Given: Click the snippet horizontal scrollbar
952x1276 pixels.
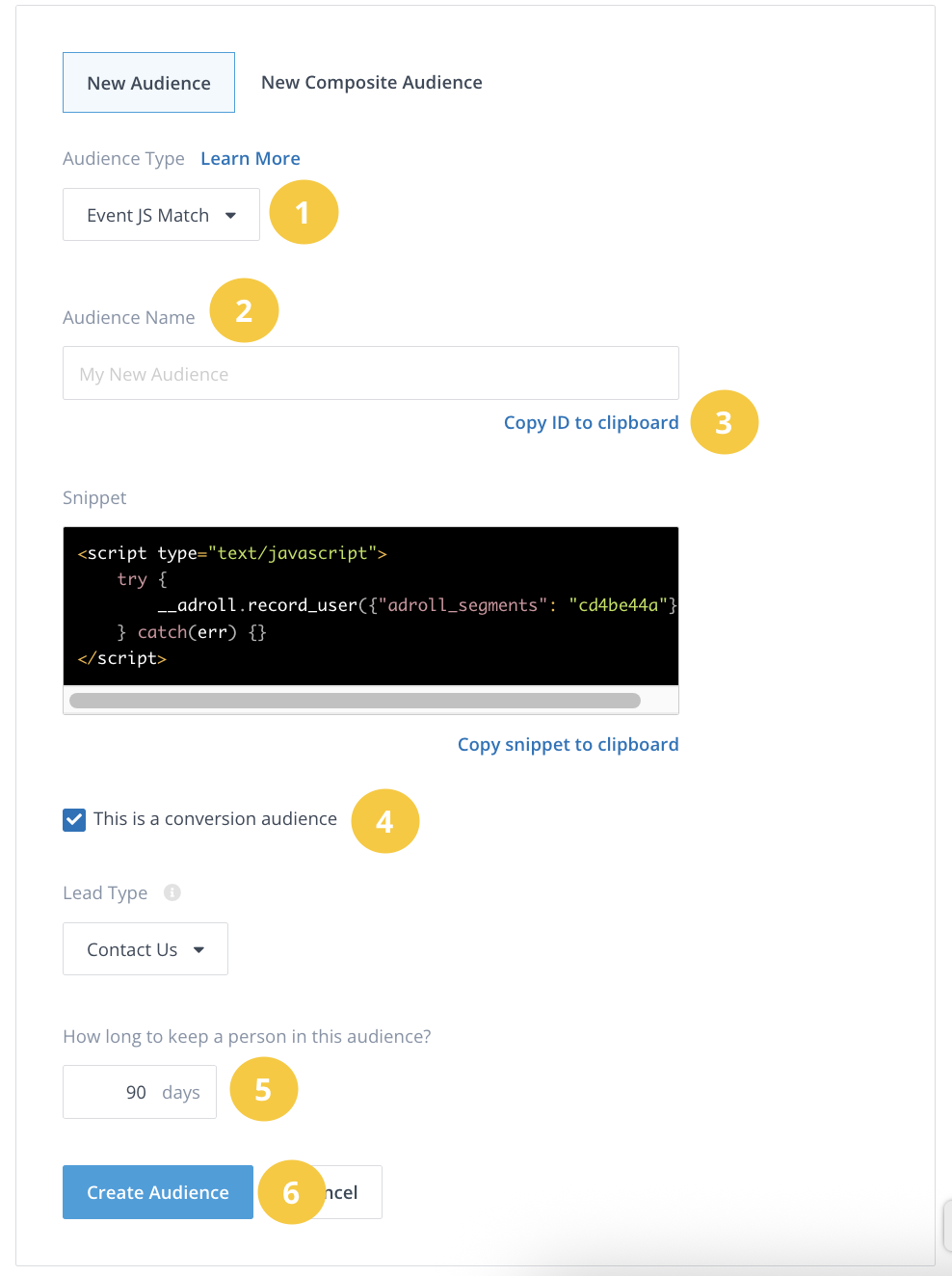Looking at the screenshot, I should click(x=355, y=701).
